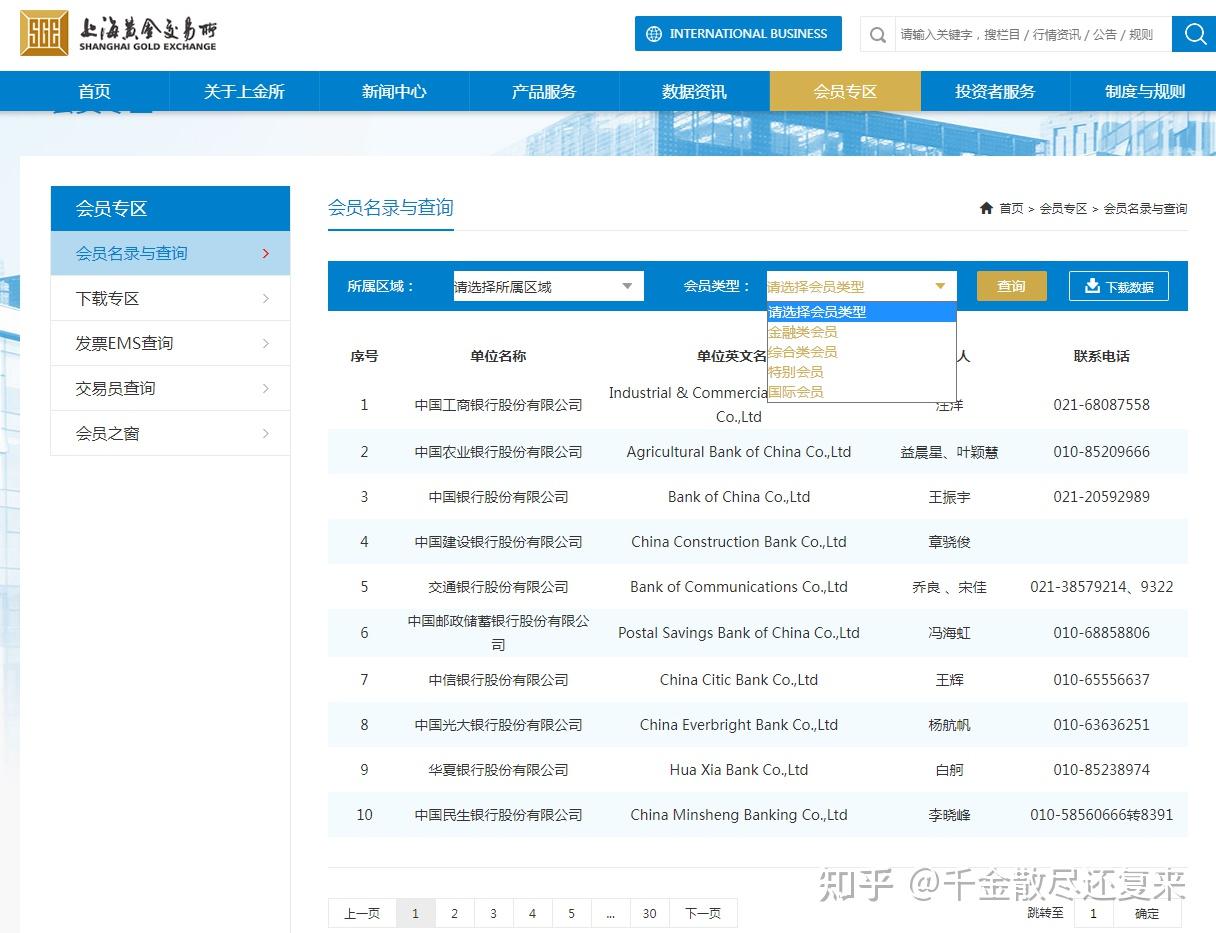Click the home icon in the breadcrumb

click(x=986, y=208)
